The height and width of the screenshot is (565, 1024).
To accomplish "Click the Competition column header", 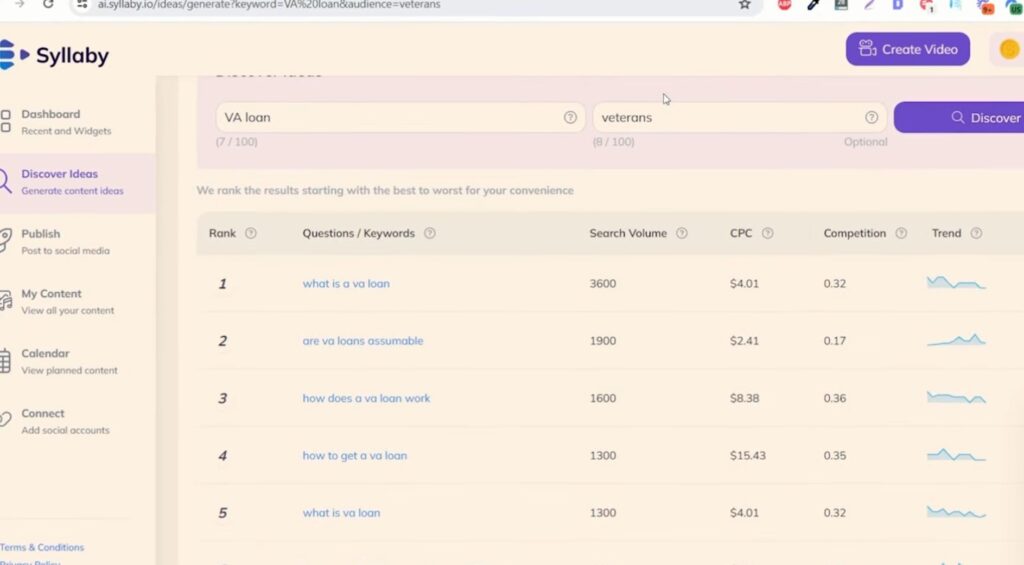I will coord(854,233).
